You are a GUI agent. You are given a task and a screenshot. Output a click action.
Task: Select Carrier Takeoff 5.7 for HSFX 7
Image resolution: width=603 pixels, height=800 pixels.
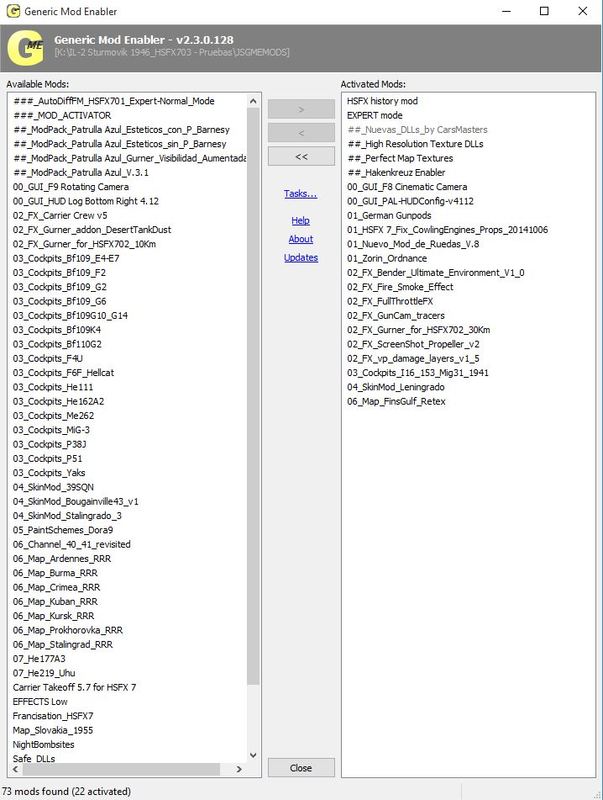[x=74, y=687]
